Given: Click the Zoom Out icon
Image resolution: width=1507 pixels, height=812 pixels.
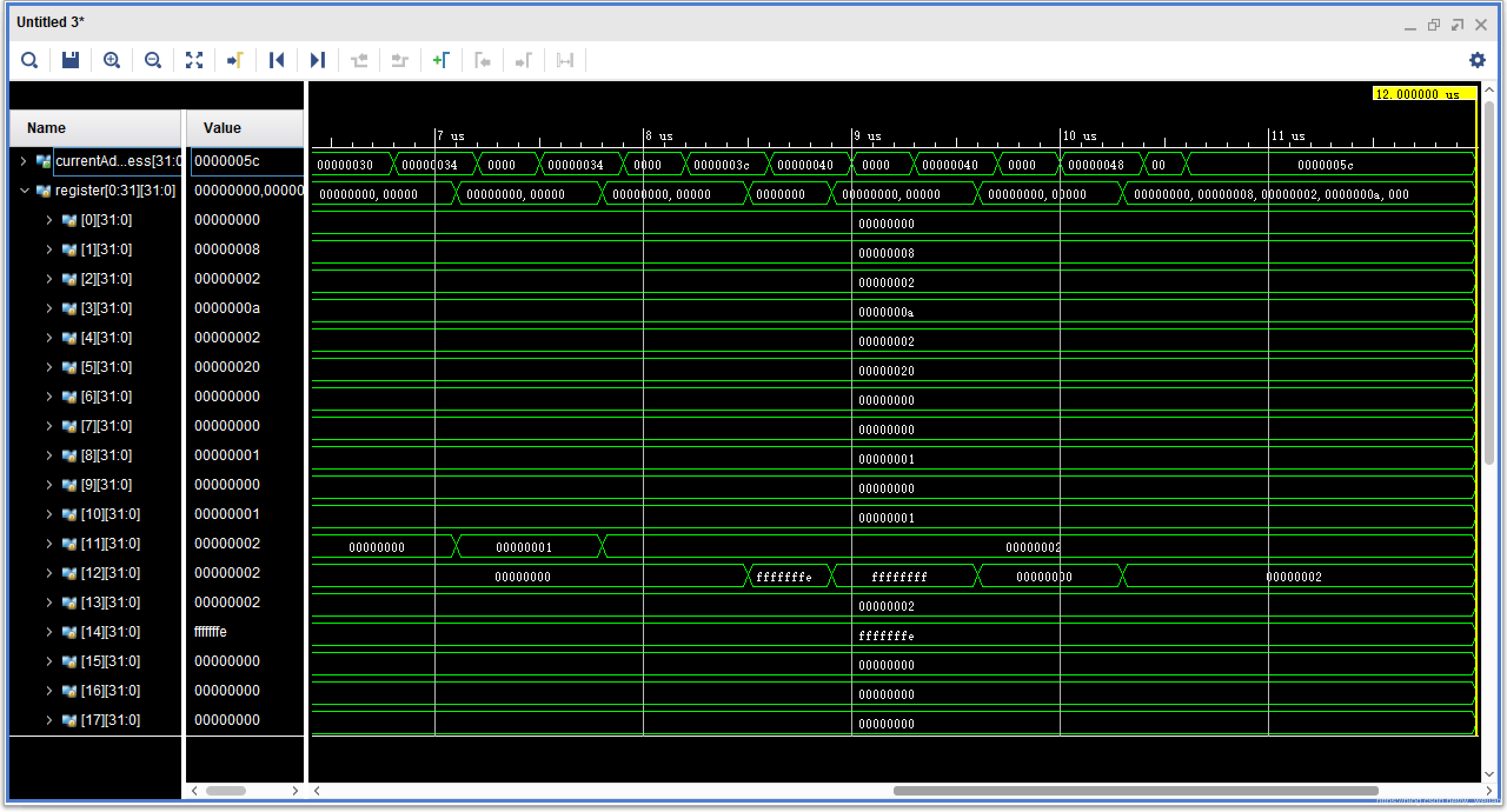Looking at the screenshot, I should coord(152,60).
